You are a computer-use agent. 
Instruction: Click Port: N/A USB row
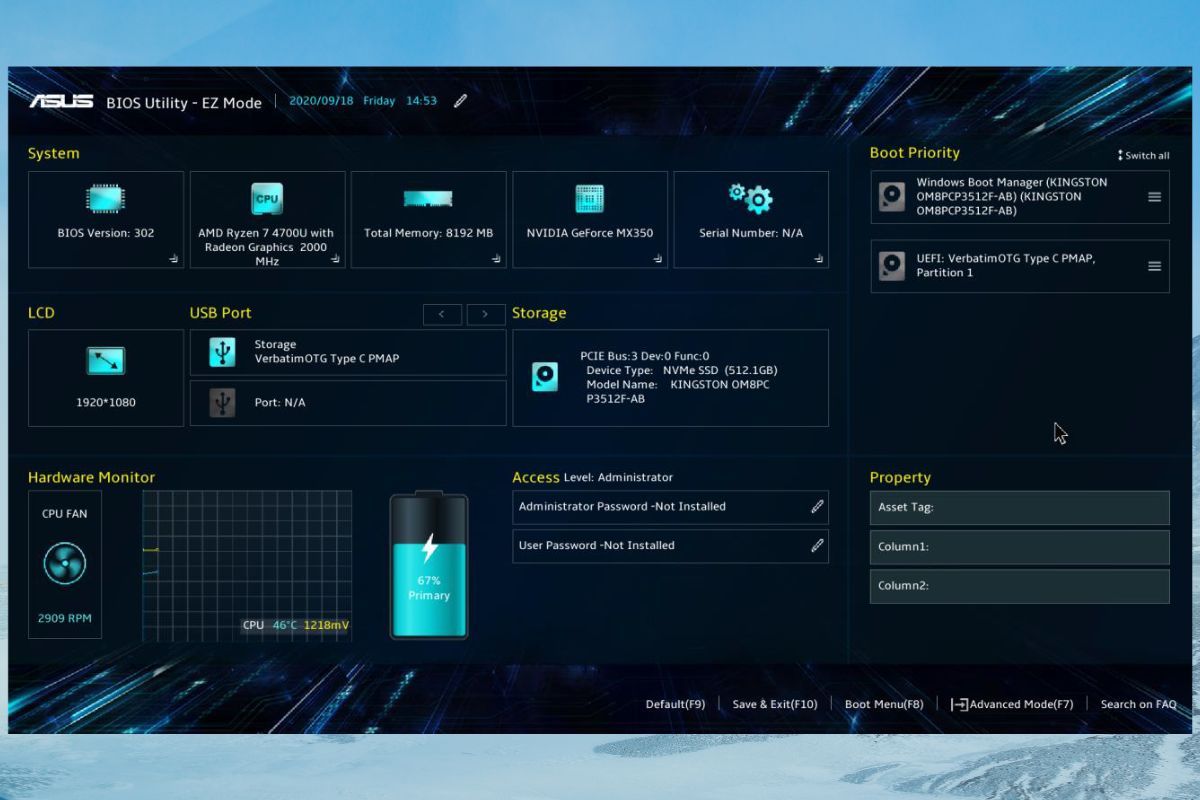348,402
